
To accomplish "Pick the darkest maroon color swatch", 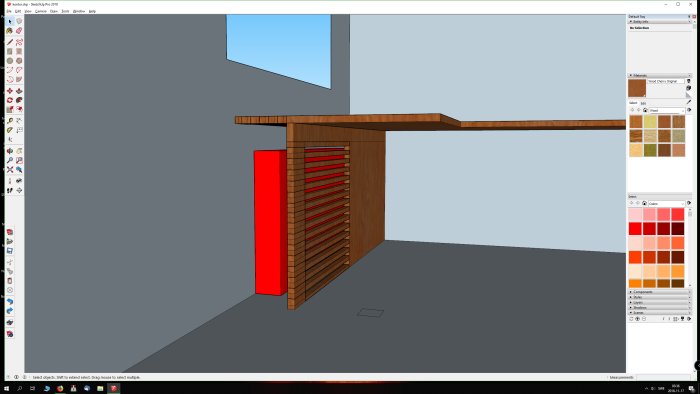I will coord(678,228).
